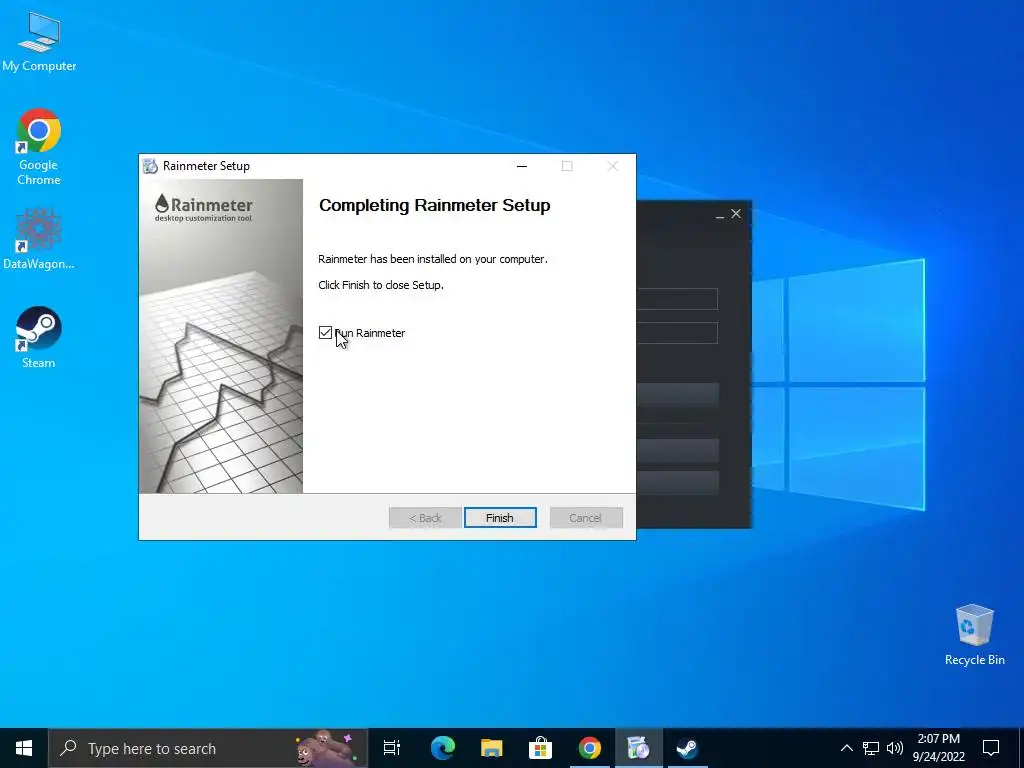Click the taskbar search box
This screenshot has width=1024, height=768.
208,748
